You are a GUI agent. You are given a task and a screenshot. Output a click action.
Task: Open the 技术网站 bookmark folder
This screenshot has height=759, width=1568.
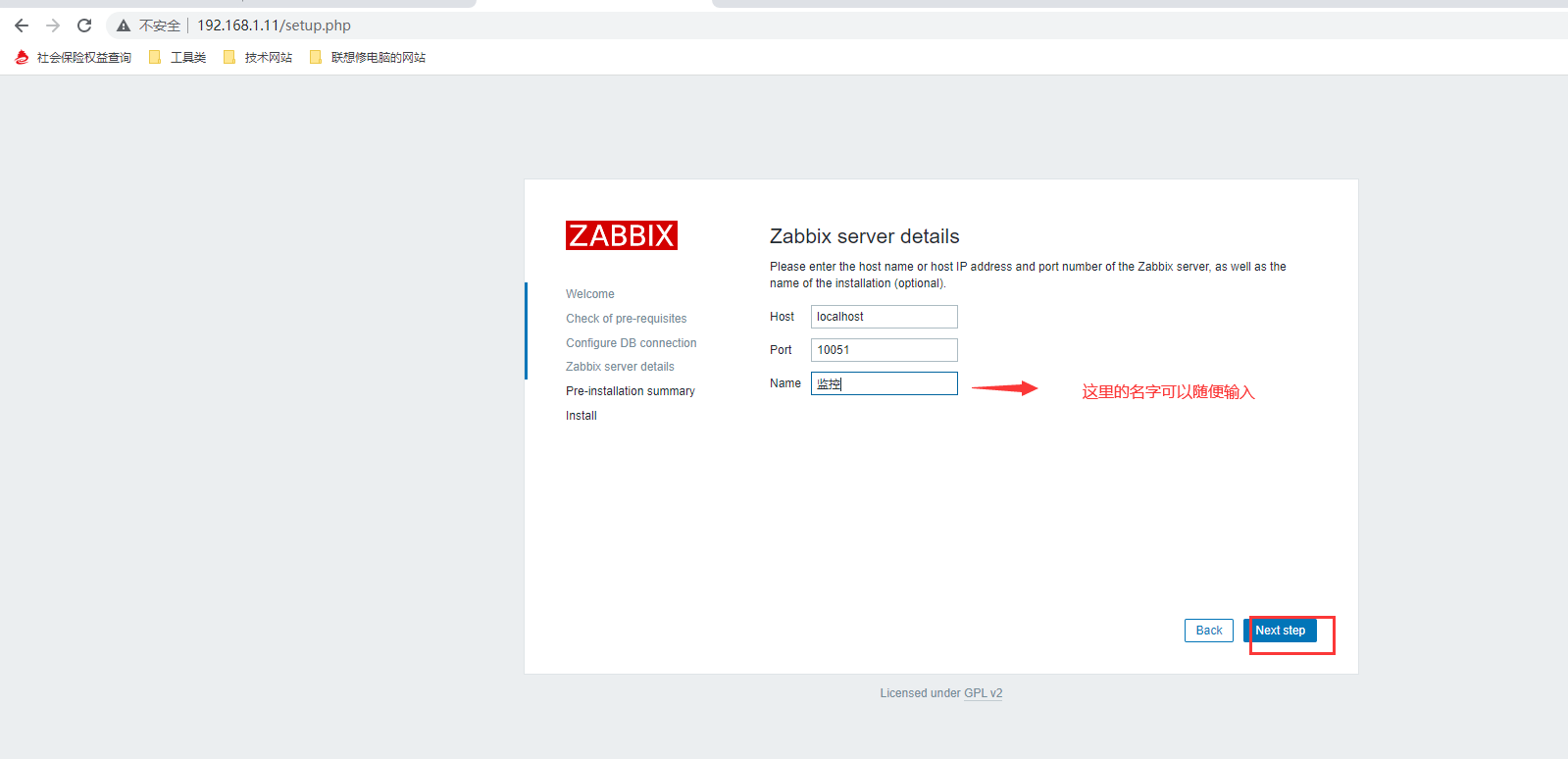tap(258, 57)
